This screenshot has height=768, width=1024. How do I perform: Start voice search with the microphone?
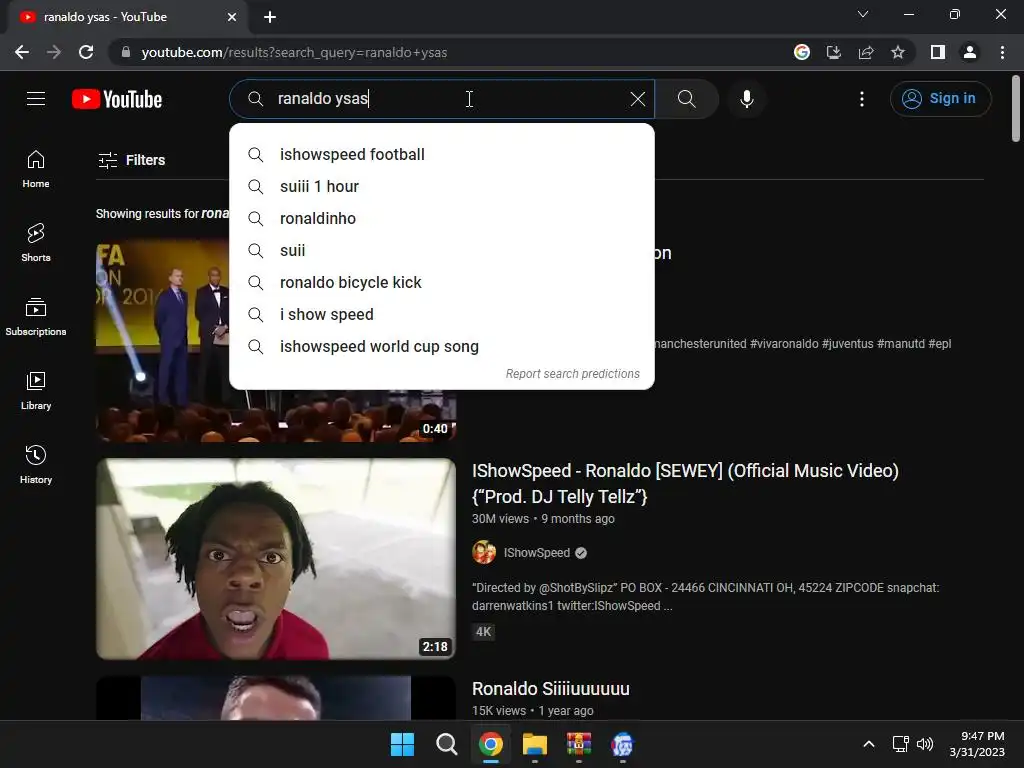click(746, 99)
